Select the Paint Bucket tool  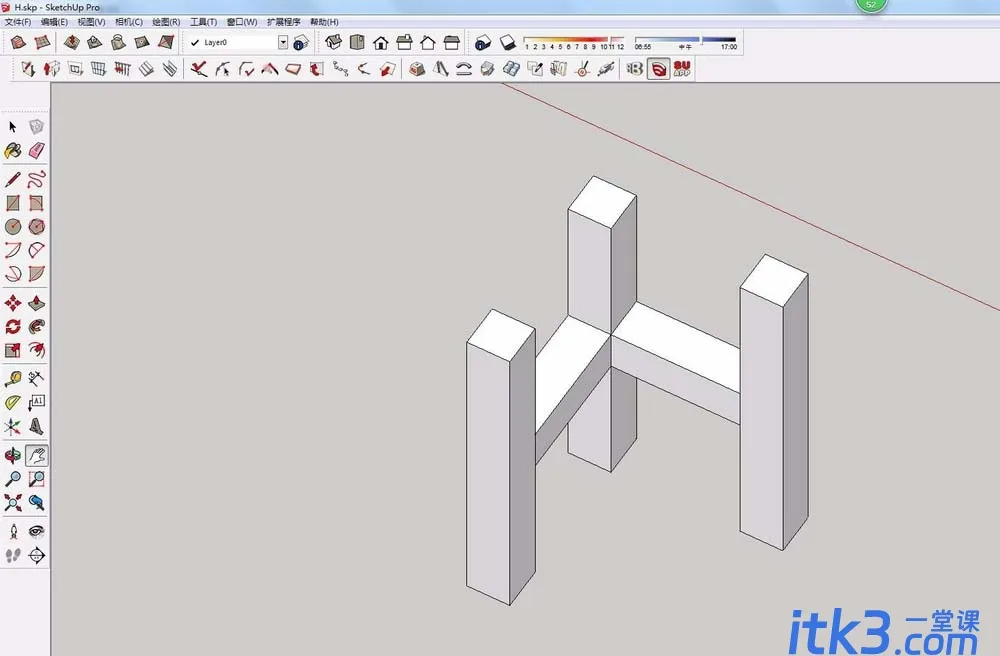click(13, 150)
